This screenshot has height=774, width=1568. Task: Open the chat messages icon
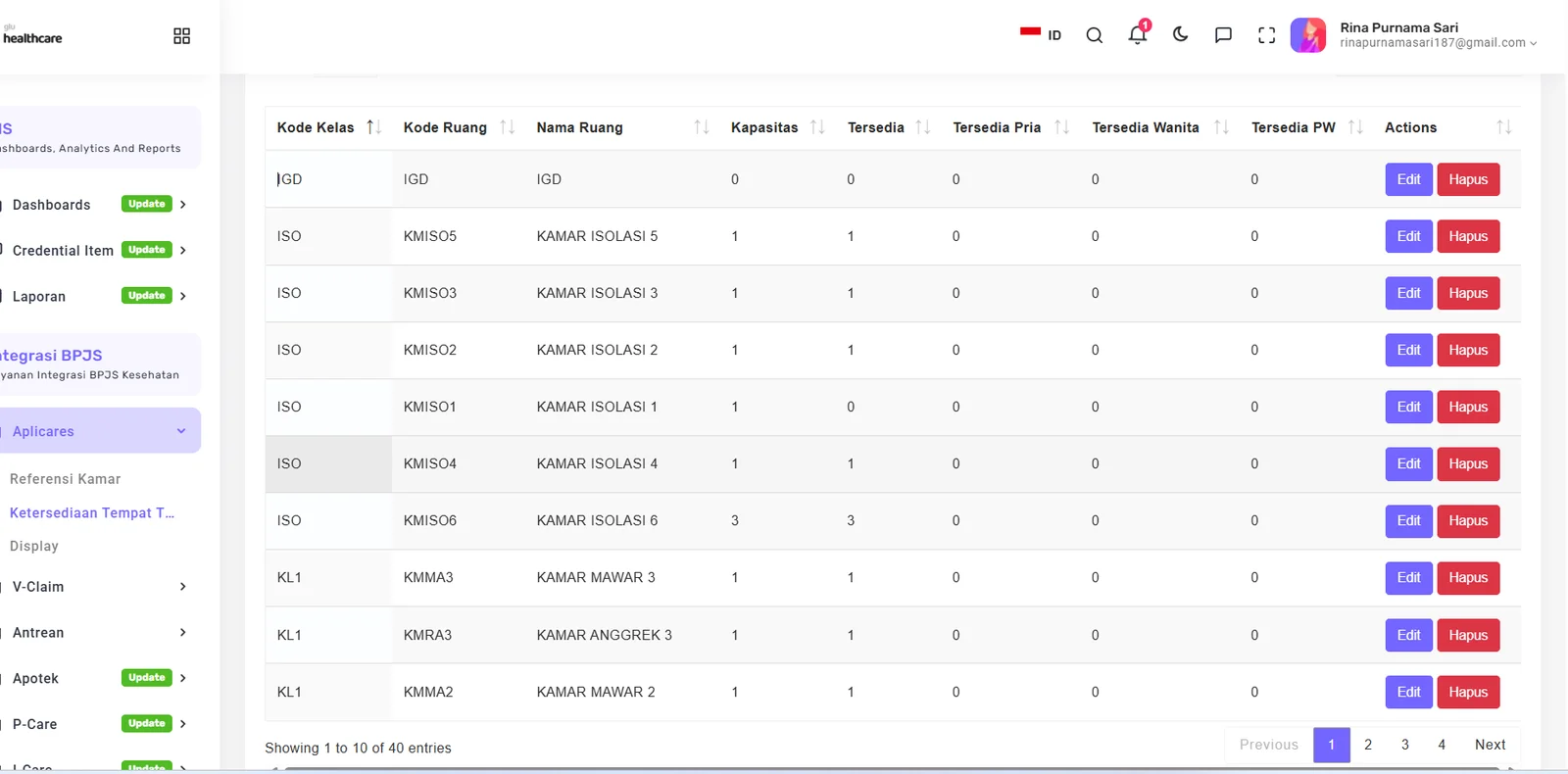tap(1223, 35)
